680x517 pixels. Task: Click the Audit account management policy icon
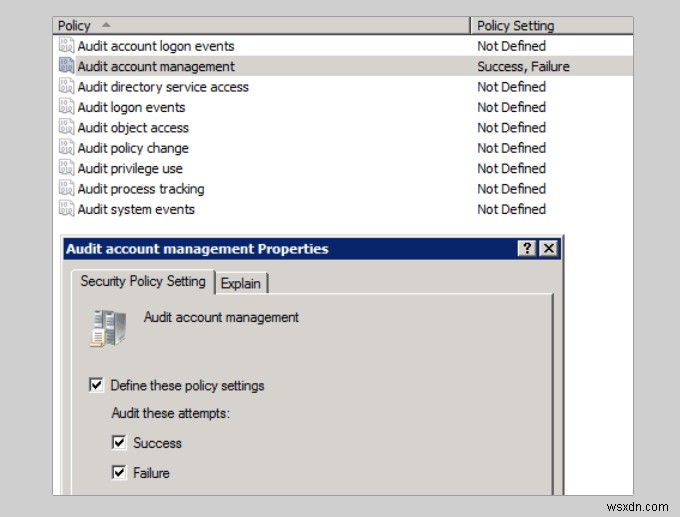[66, 65]
